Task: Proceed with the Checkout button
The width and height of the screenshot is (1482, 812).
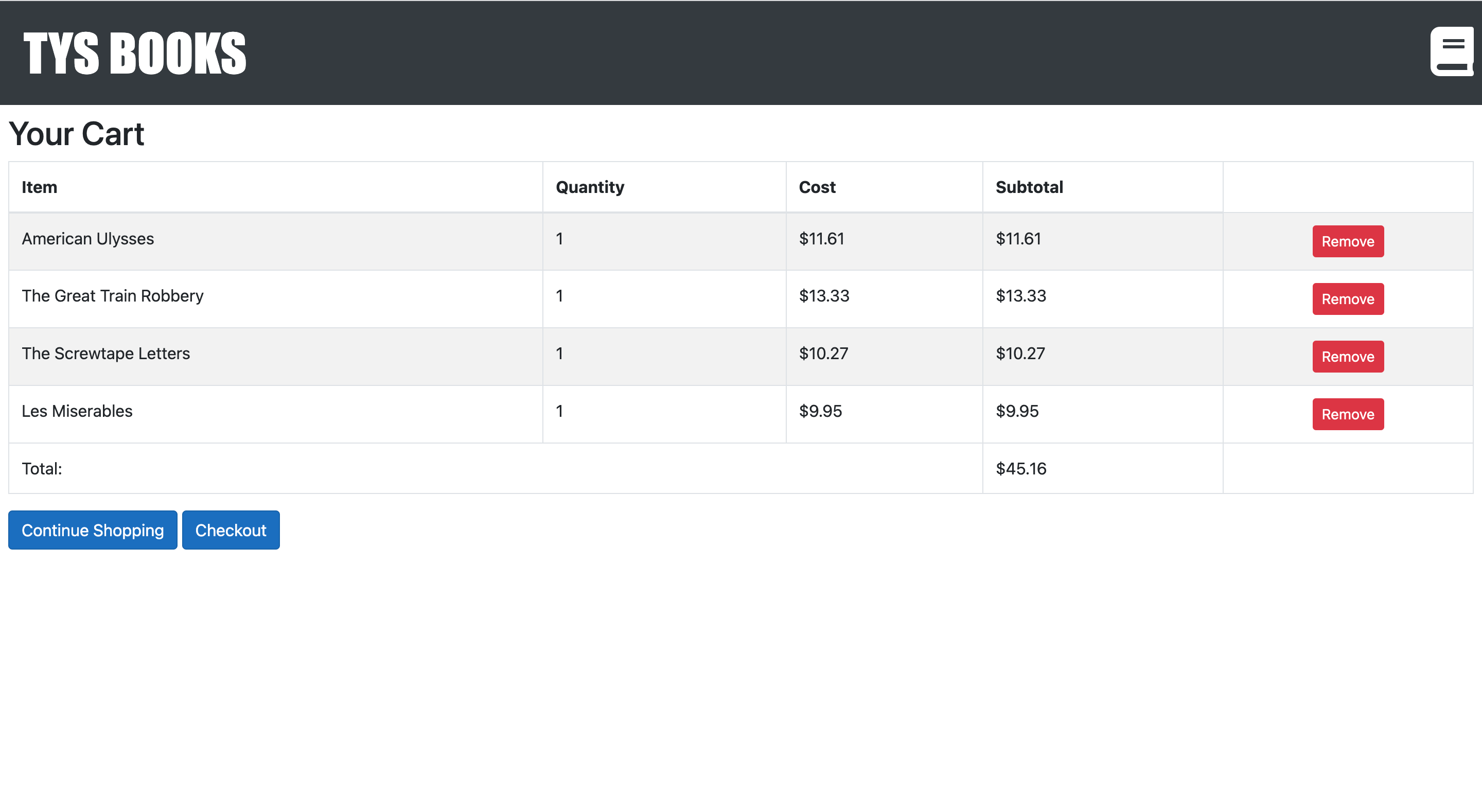Action: tap(231, 530)
